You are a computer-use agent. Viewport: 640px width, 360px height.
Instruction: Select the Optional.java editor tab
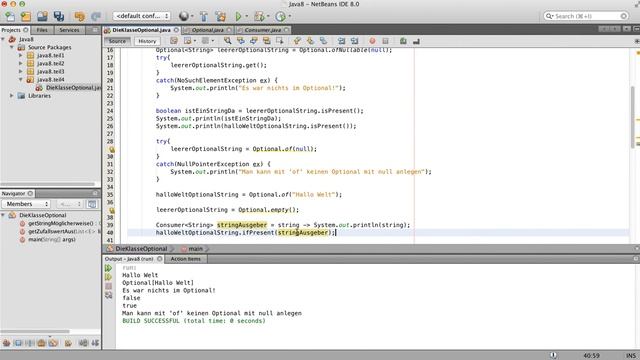pos(207,30)
